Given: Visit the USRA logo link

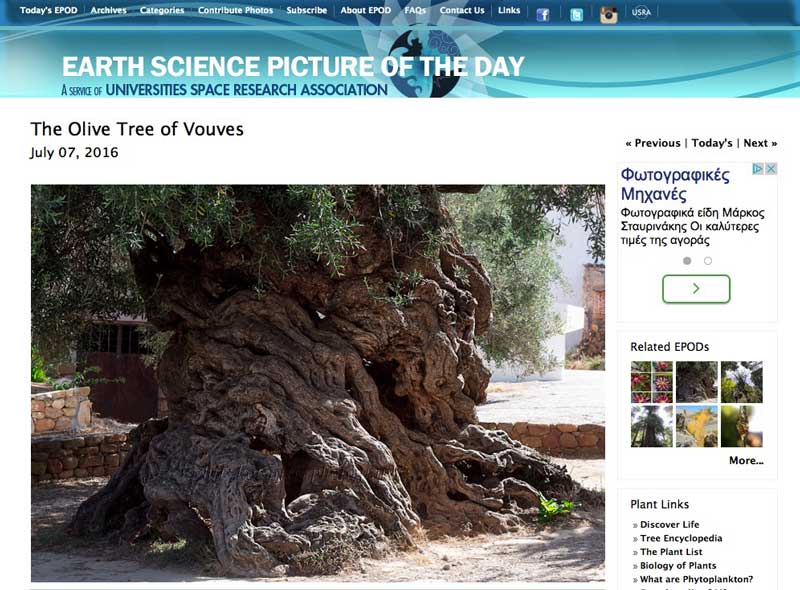Looking at the screenshot, I should point(641,12).
